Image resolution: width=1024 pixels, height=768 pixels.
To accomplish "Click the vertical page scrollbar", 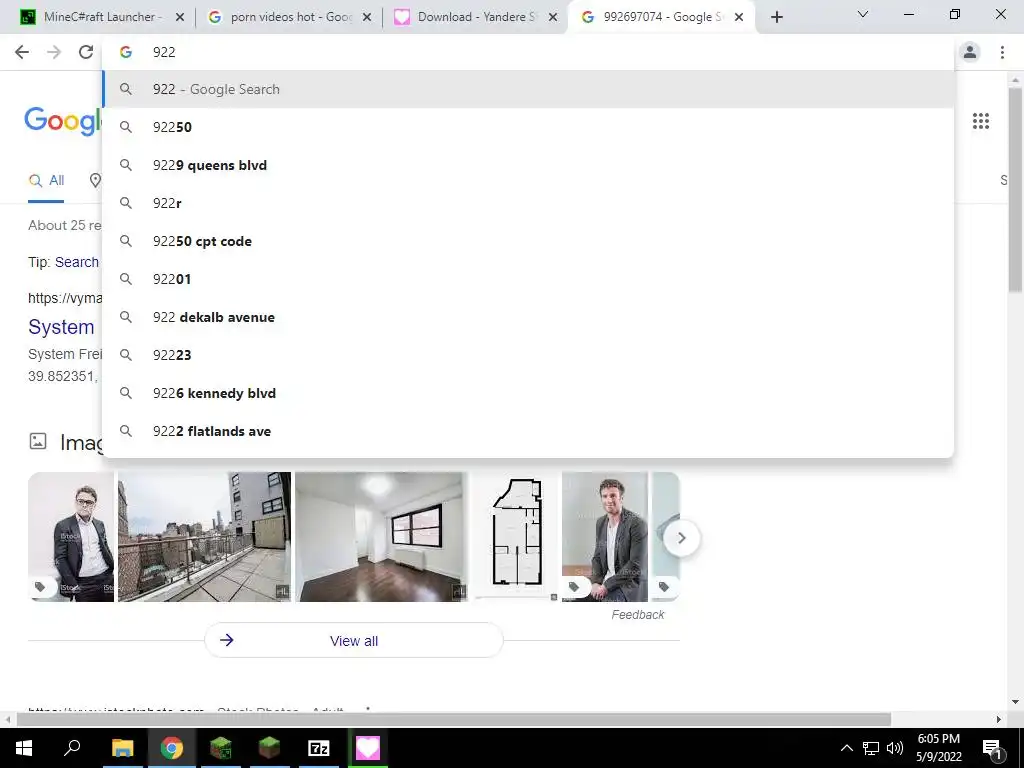I will [x=1015, y=189].
